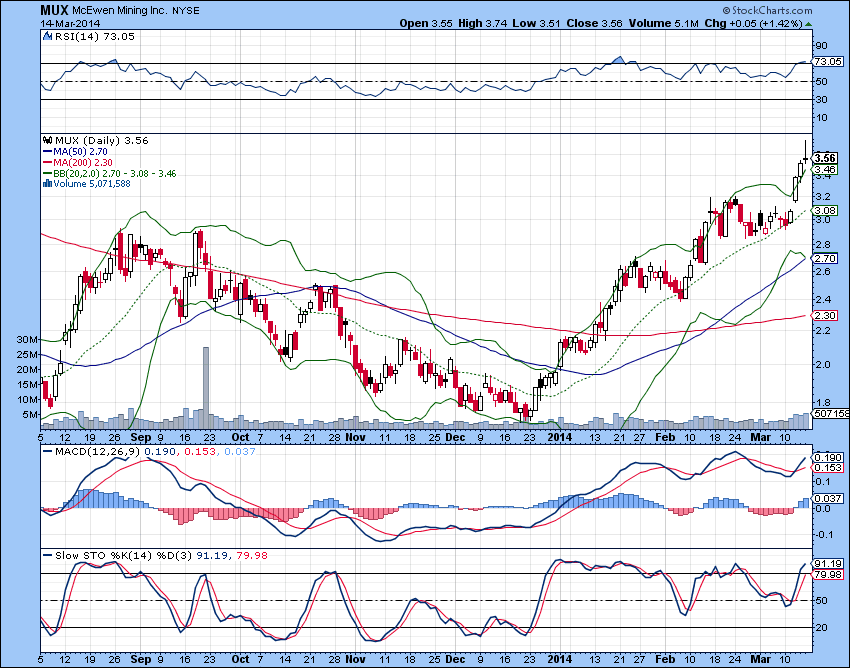Screen dimensions: 850x668
Task: Click the 0.190 MACD line value tag
Action: tap(828, 458)
